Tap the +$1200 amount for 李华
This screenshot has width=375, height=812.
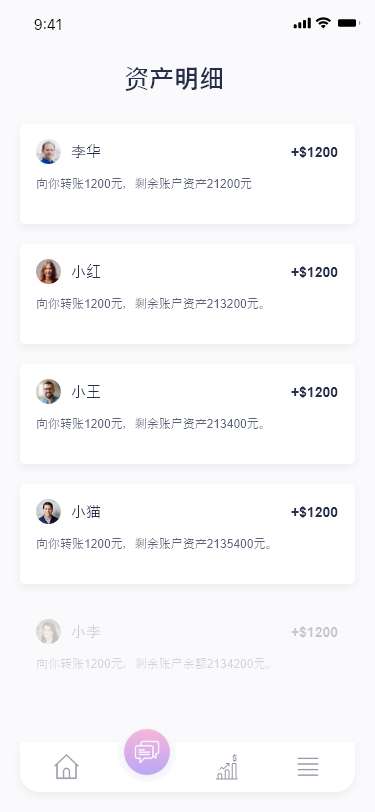(x=314, y=152)
